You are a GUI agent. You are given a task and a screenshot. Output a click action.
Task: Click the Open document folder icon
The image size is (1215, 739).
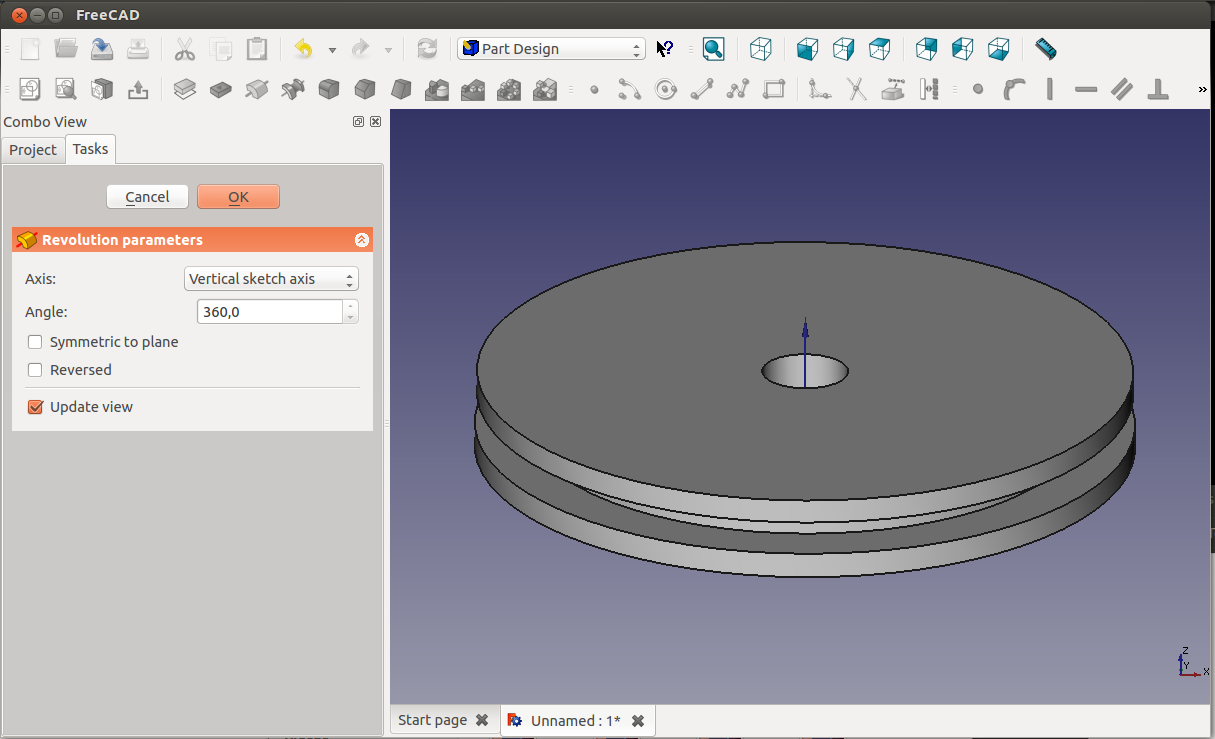[x=66, y=49]
